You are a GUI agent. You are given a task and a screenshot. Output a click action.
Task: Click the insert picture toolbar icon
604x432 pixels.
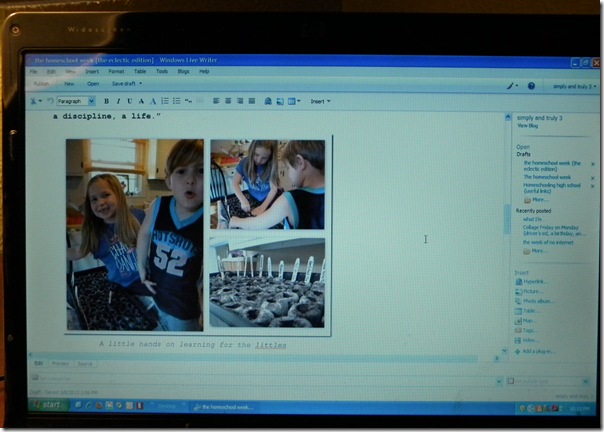point(280,101)
